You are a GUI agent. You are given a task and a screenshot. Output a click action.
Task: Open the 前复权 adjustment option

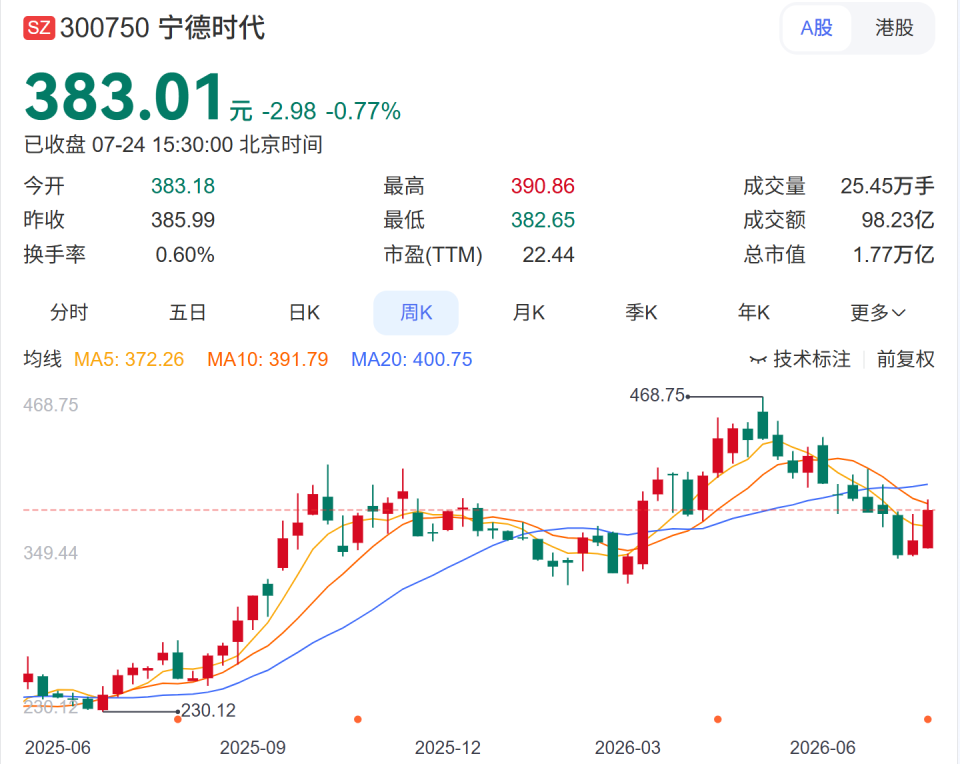click(906, 359)
